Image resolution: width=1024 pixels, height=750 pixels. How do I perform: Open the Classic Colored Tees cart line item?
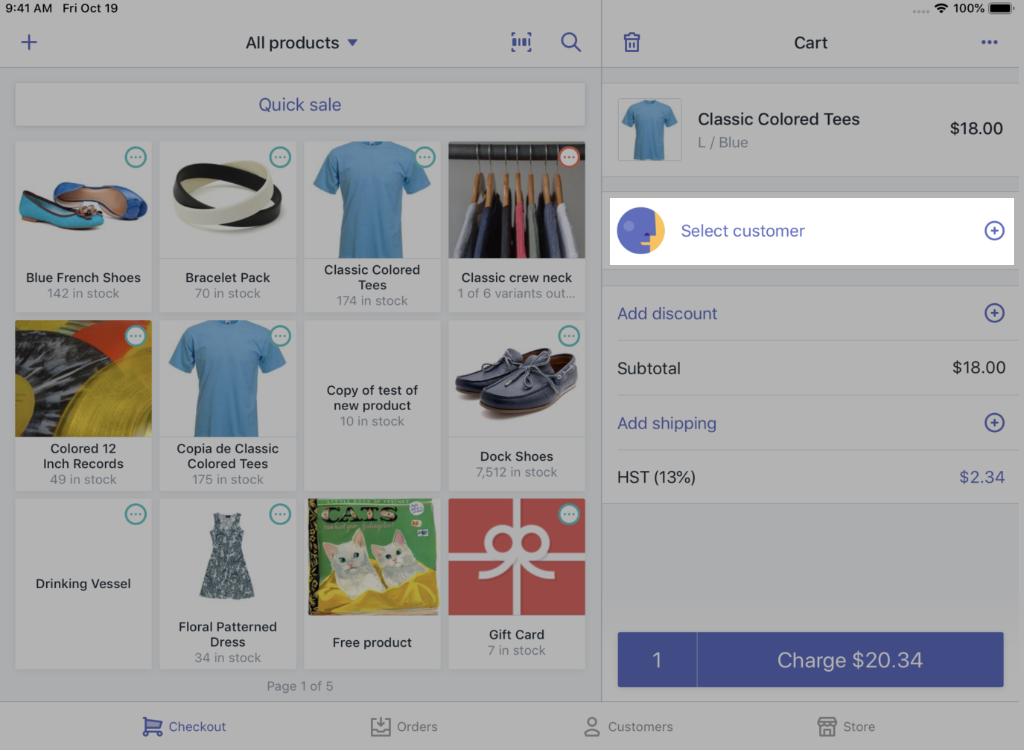(810, 129)
